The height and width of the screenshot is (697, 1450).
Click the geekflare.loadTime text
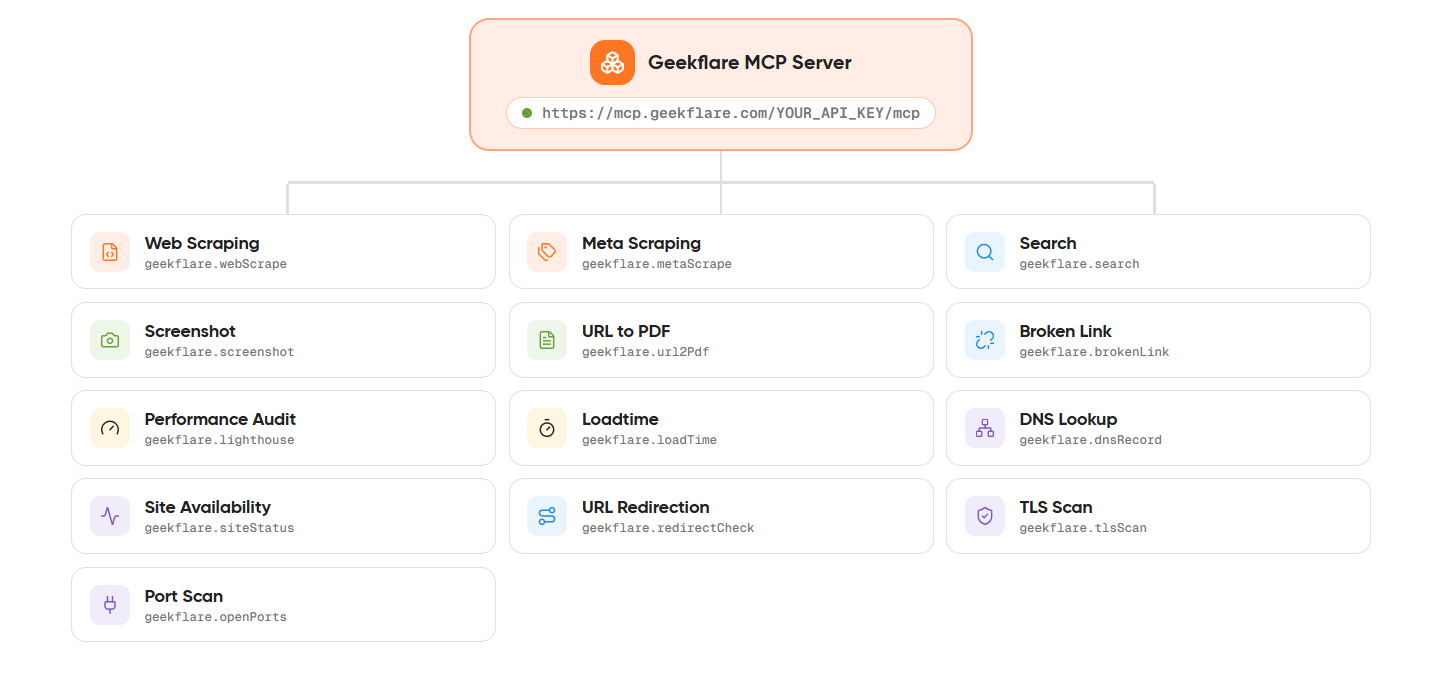650,440
